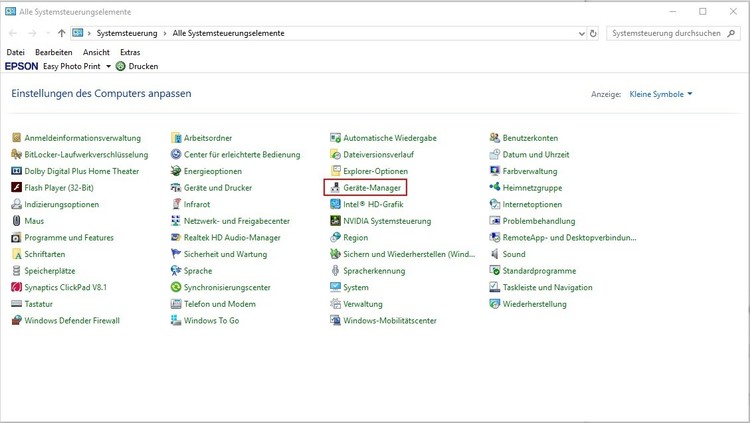The image size is (750, 423).
Task: Open the Synaptics ClickPad V8.1 icon
Action: (x=16, y=287)
